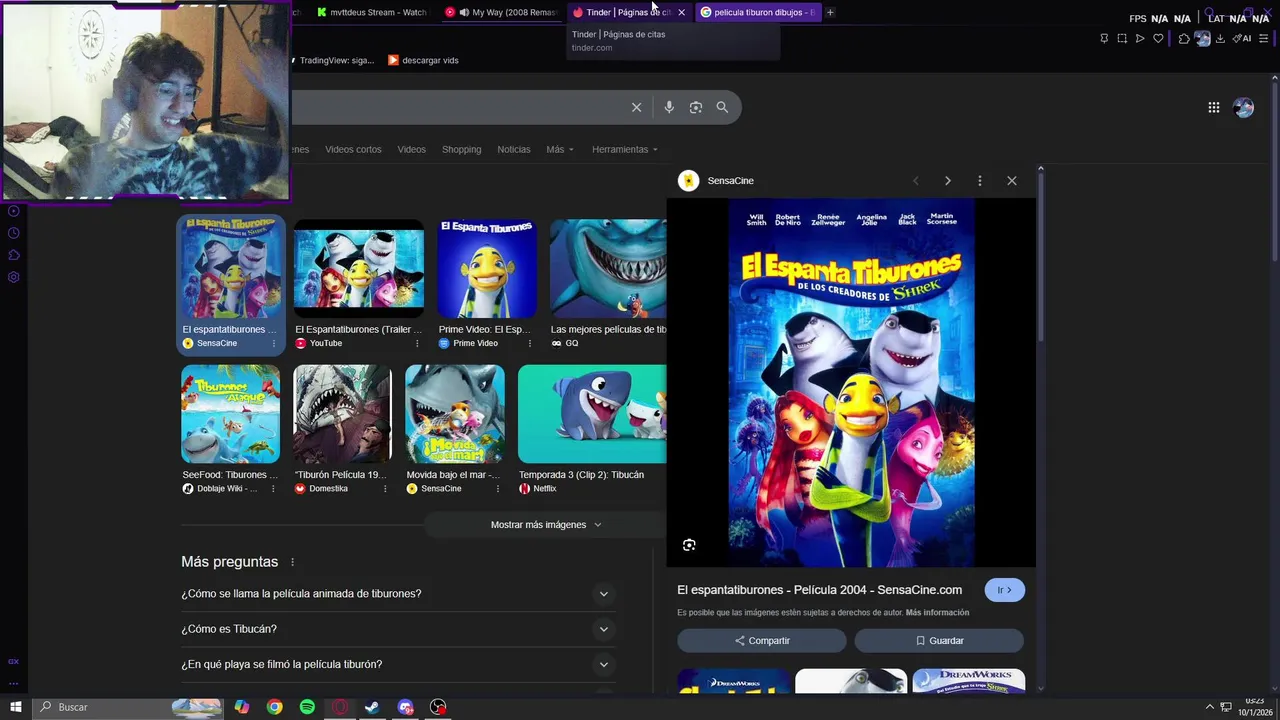The height and width of the screenshot is (720, 1280).
Task: Switch to mvttdeus Stream tab
Action: click(371, 12)
